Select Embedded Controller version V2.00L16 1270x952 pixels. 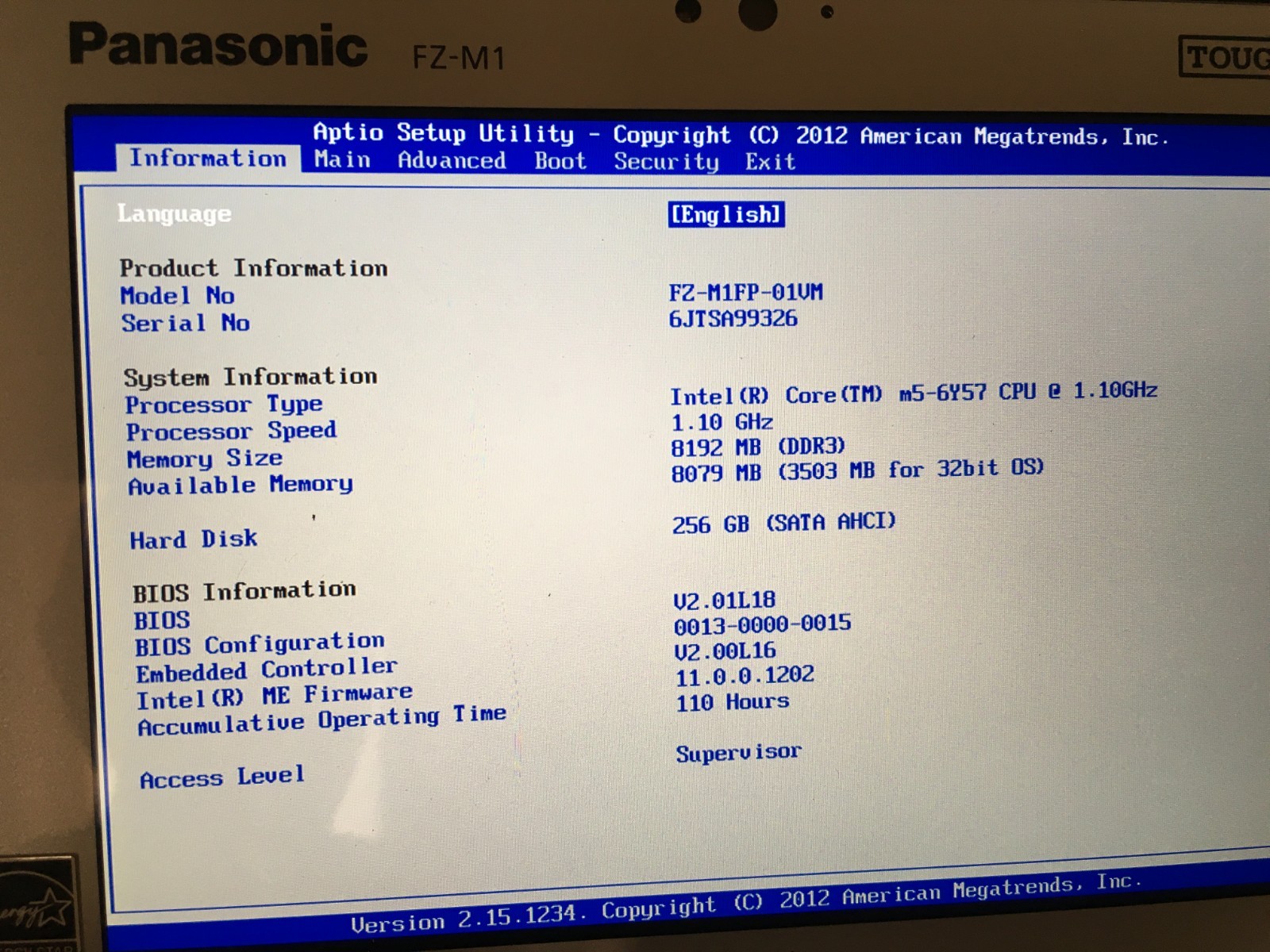[x=725, y=651]
